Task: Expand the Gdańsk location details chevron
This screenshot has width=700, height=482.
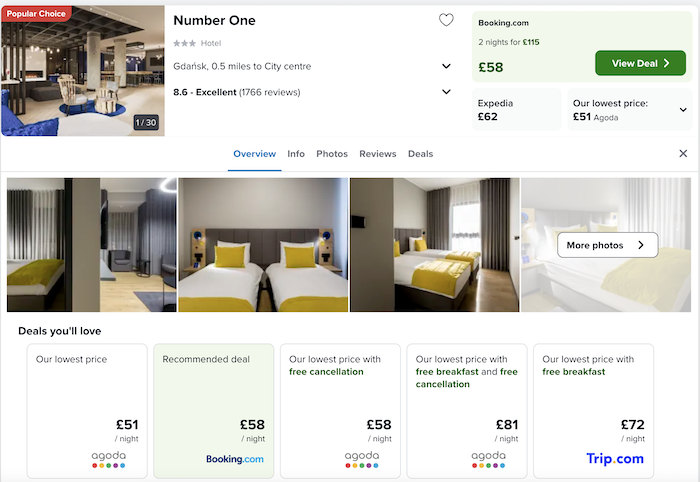Action: click(446, 67)
